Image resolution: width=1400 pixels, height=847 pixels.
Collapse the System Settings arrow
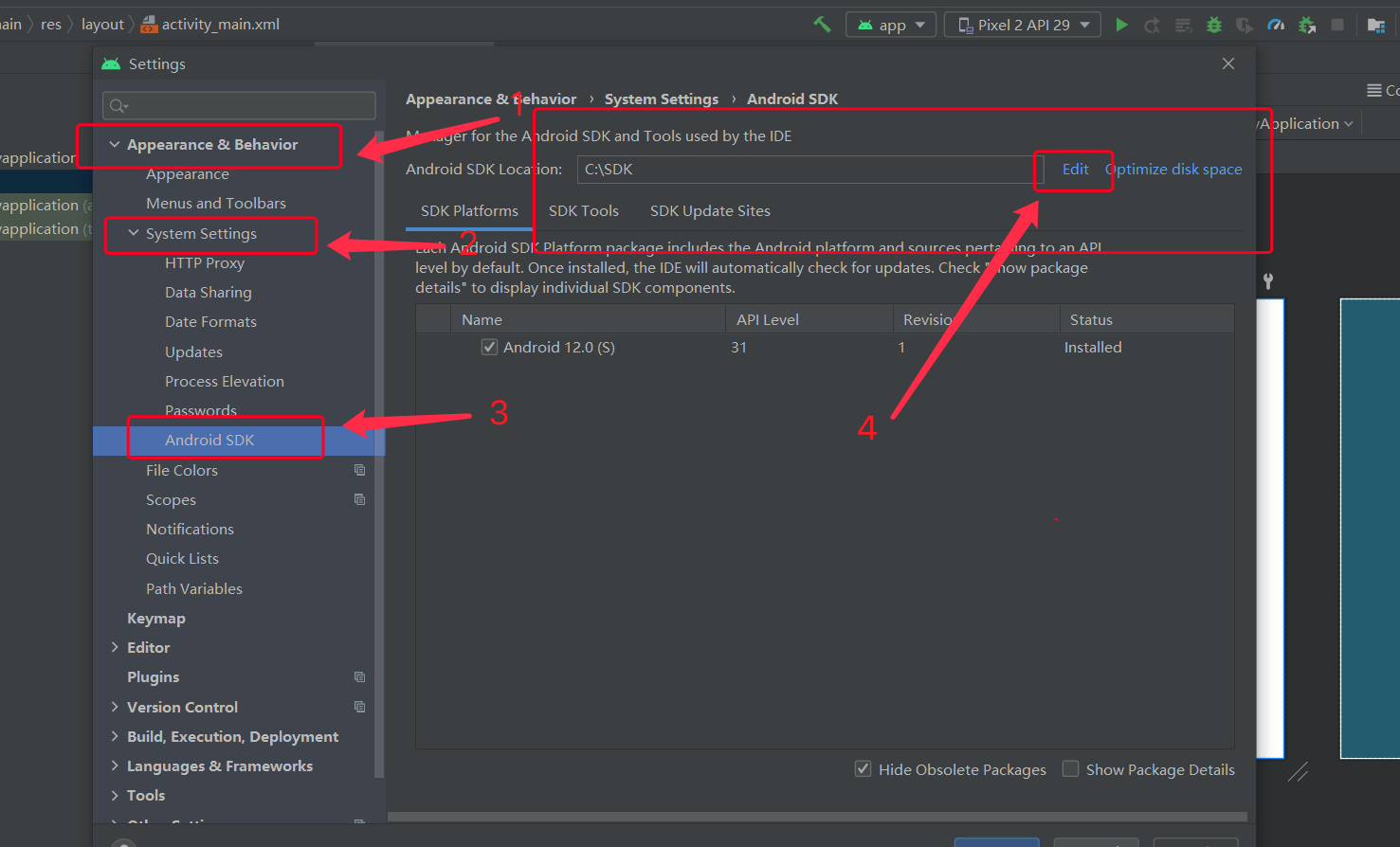click(x=134, y=233)
